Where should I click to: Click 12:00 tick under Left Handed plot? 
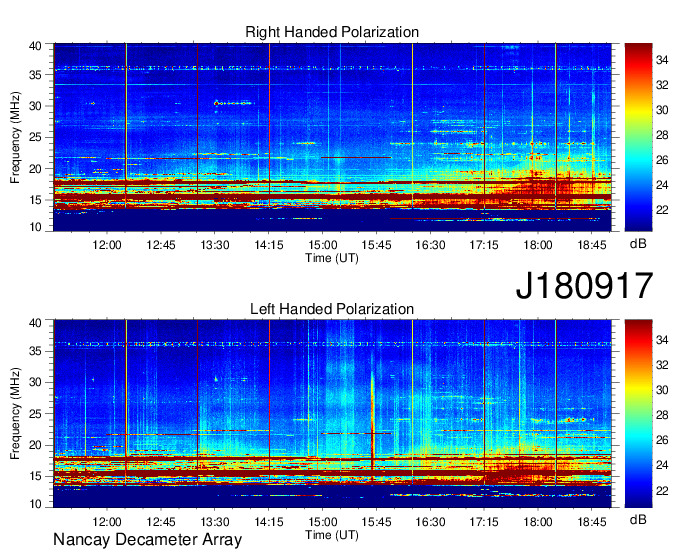pos(107,522)
